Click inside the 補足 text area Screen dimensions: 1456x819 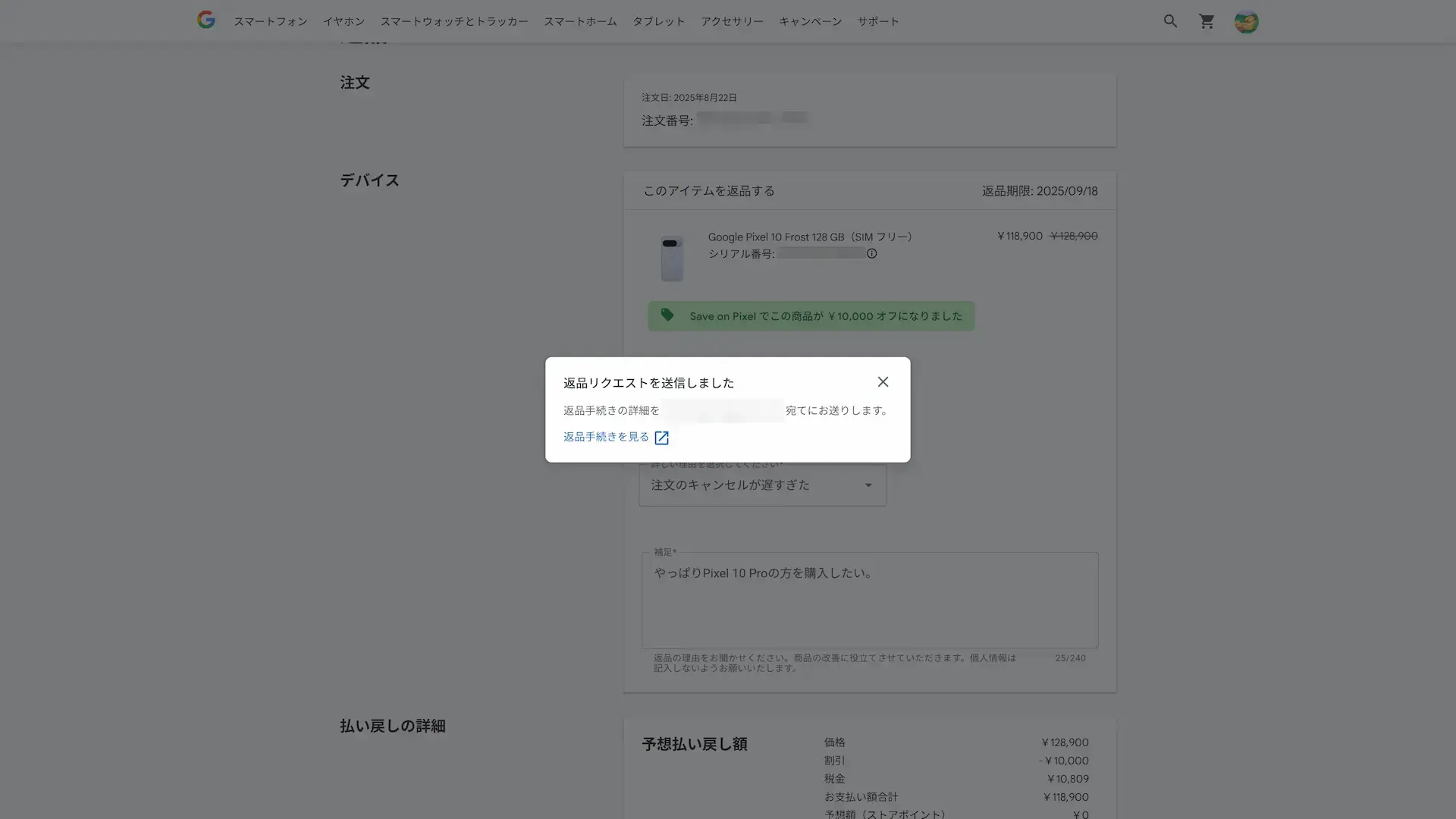[x=869, y=601]
